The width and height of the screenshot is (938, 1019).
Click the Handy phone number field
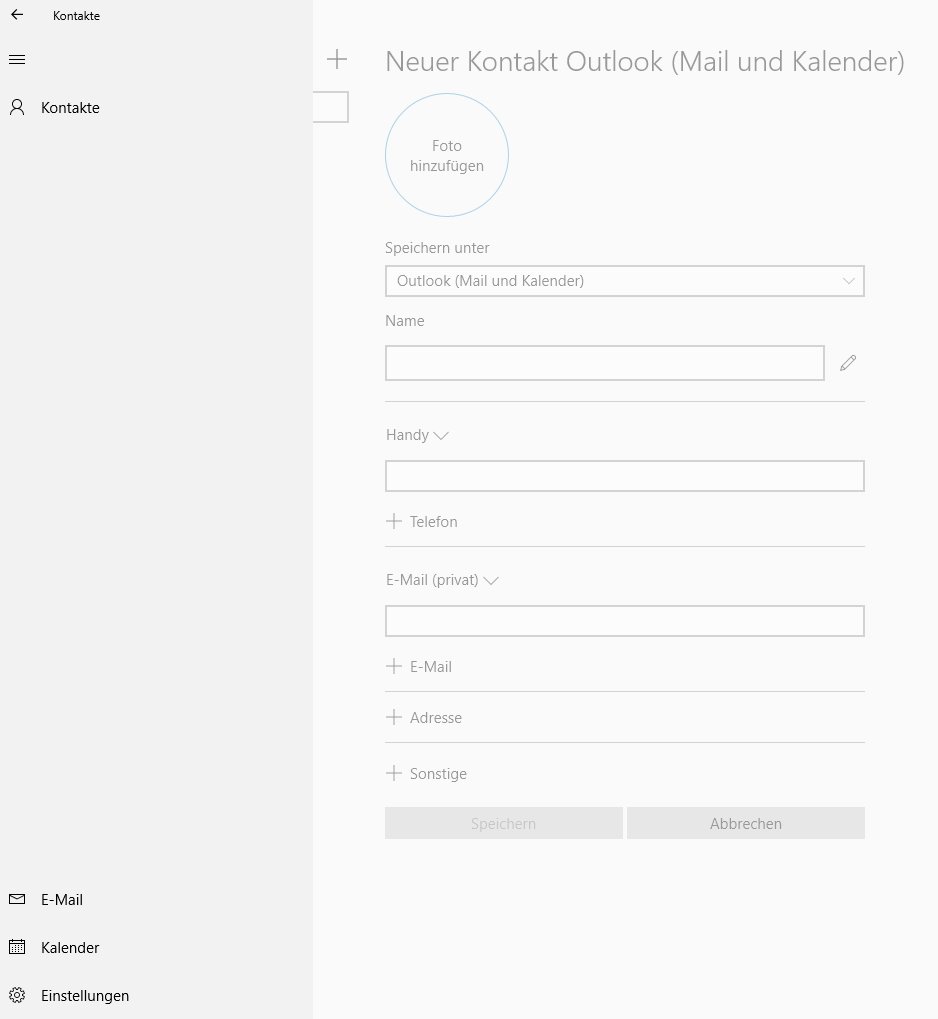pos(625,476)
